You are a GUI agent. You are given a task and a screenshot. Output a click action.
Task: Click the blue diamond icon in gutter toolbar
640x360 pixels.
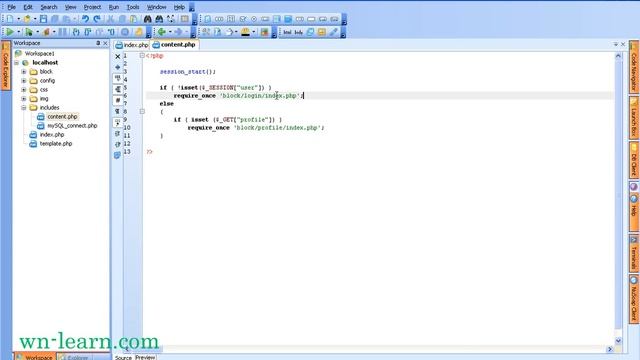118,67
